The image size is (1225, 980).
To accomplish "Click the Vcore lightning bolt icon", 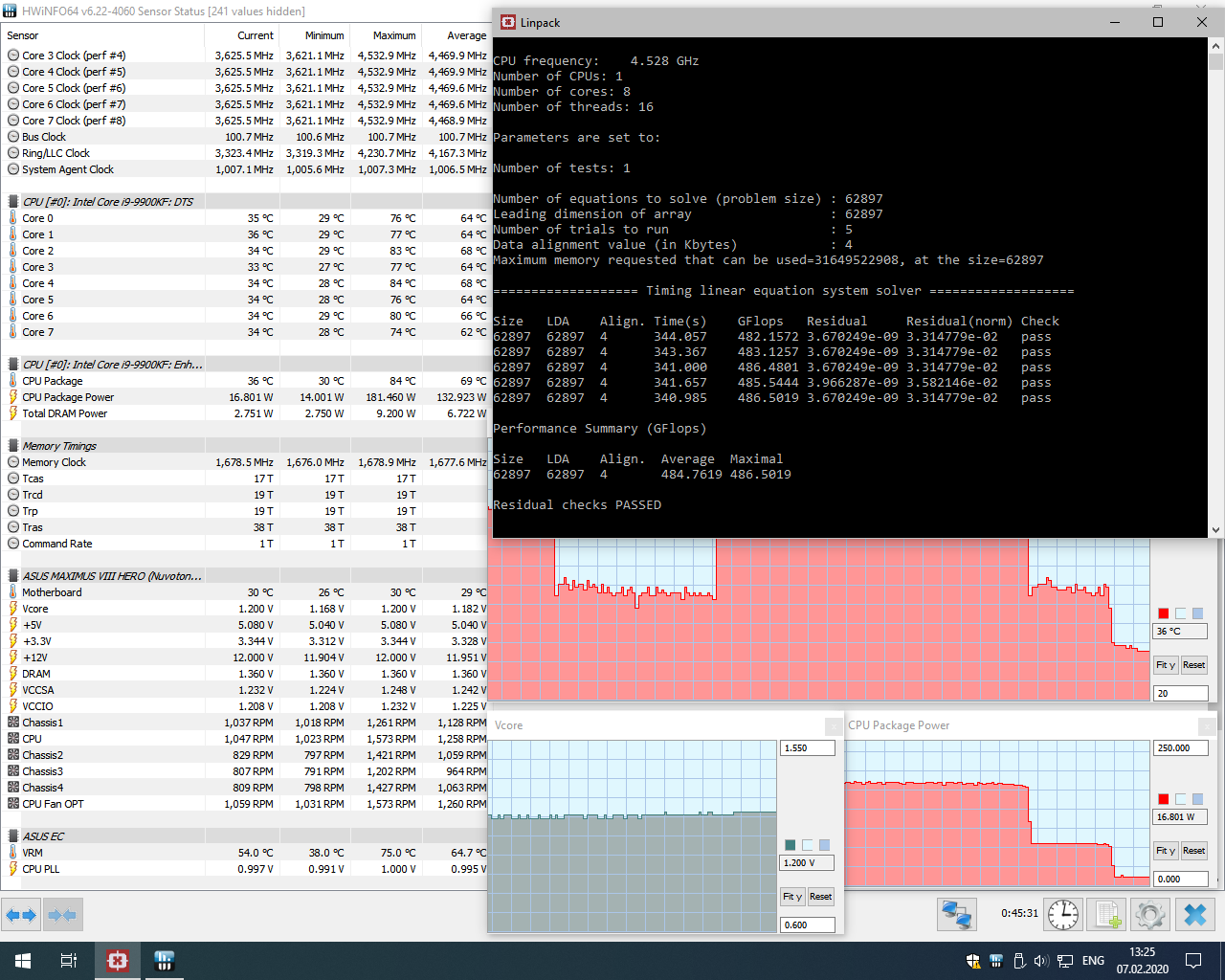I will pos(13,609).
